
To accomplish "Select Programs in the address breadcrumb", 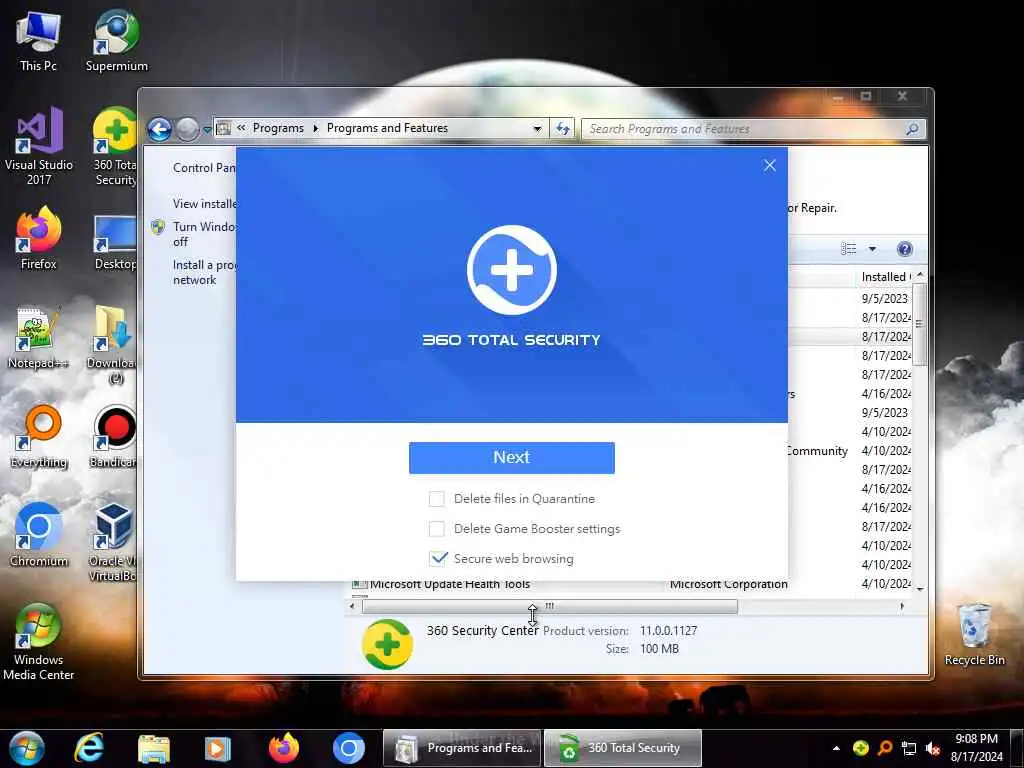I will [x=278, y=128].
